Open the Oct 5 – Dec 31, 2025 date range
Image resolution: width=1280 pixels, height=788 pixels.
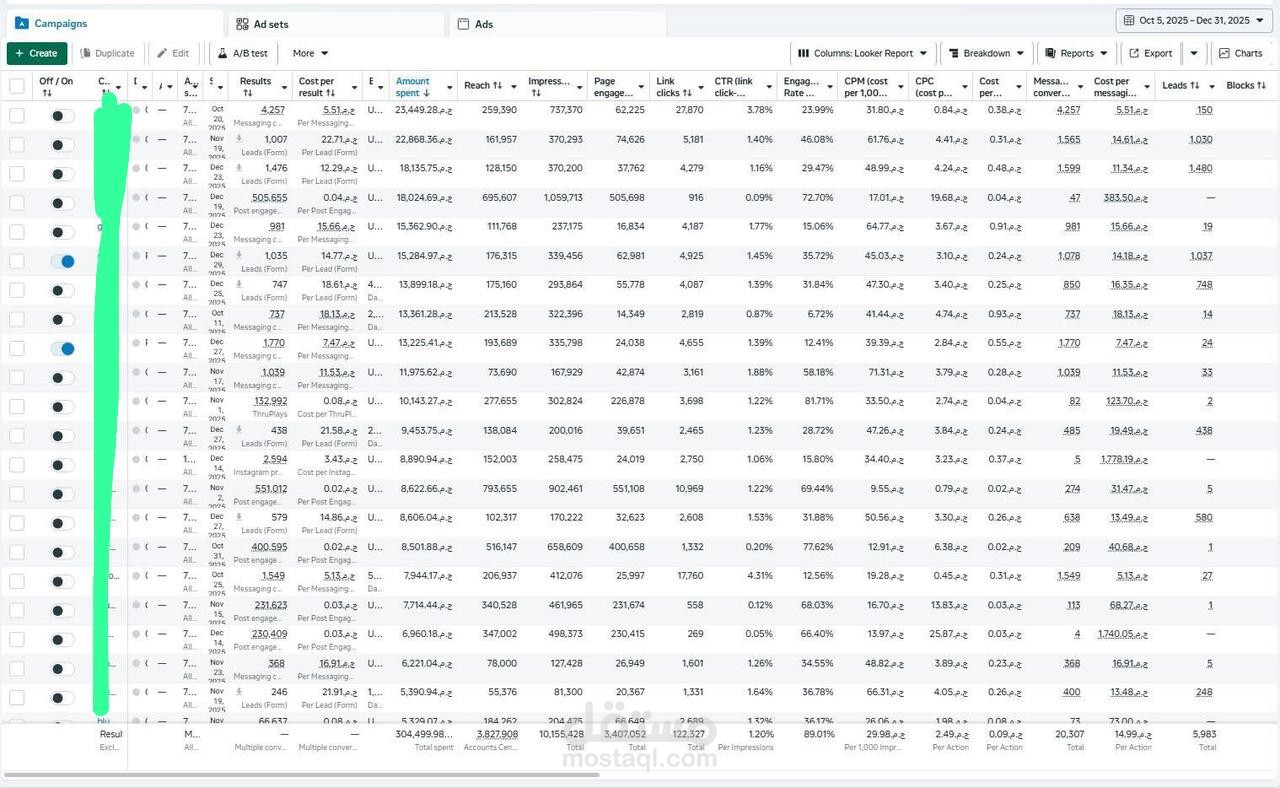1195,20
